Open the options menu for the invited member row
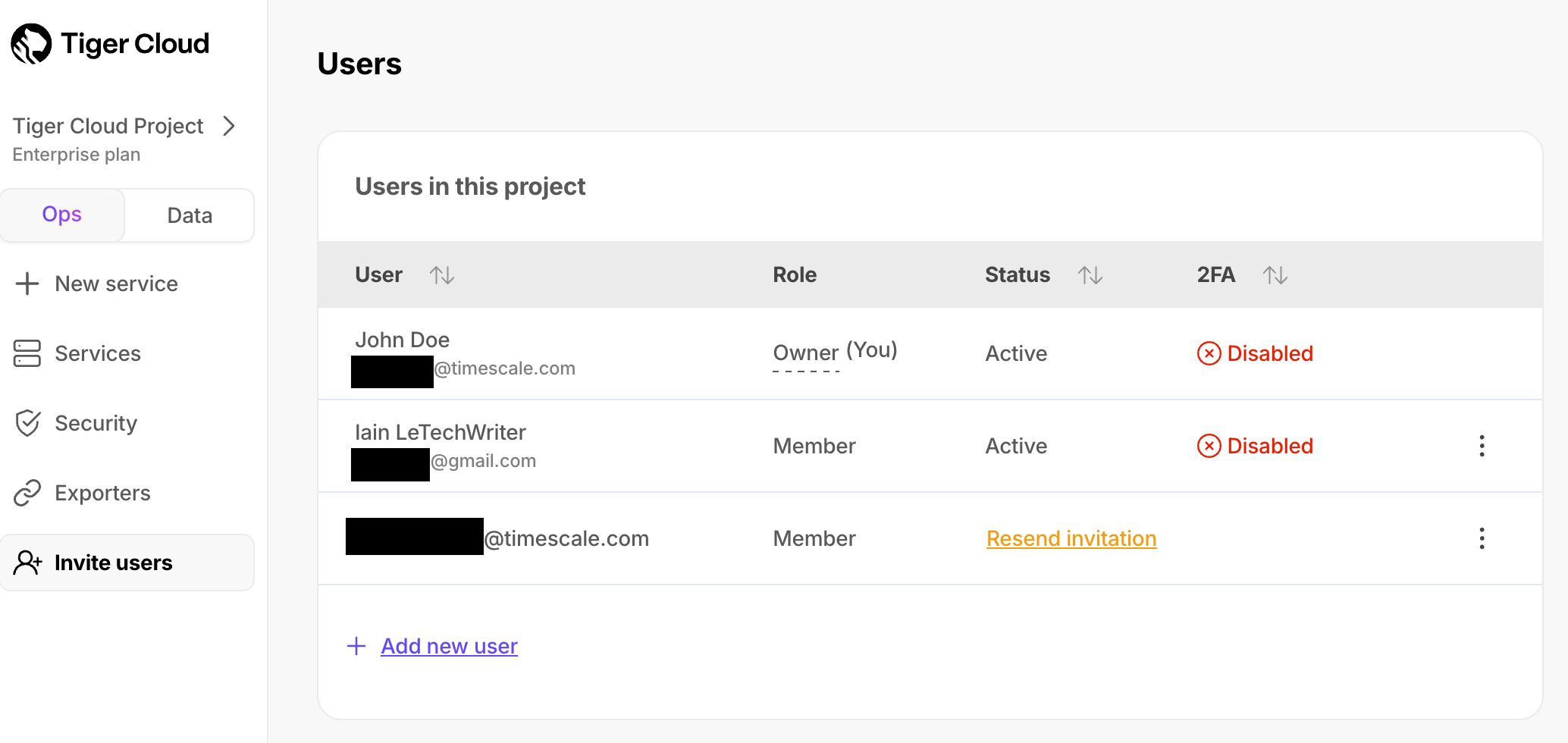Screen dimensions: 1568x743 tap(1482, 538)
